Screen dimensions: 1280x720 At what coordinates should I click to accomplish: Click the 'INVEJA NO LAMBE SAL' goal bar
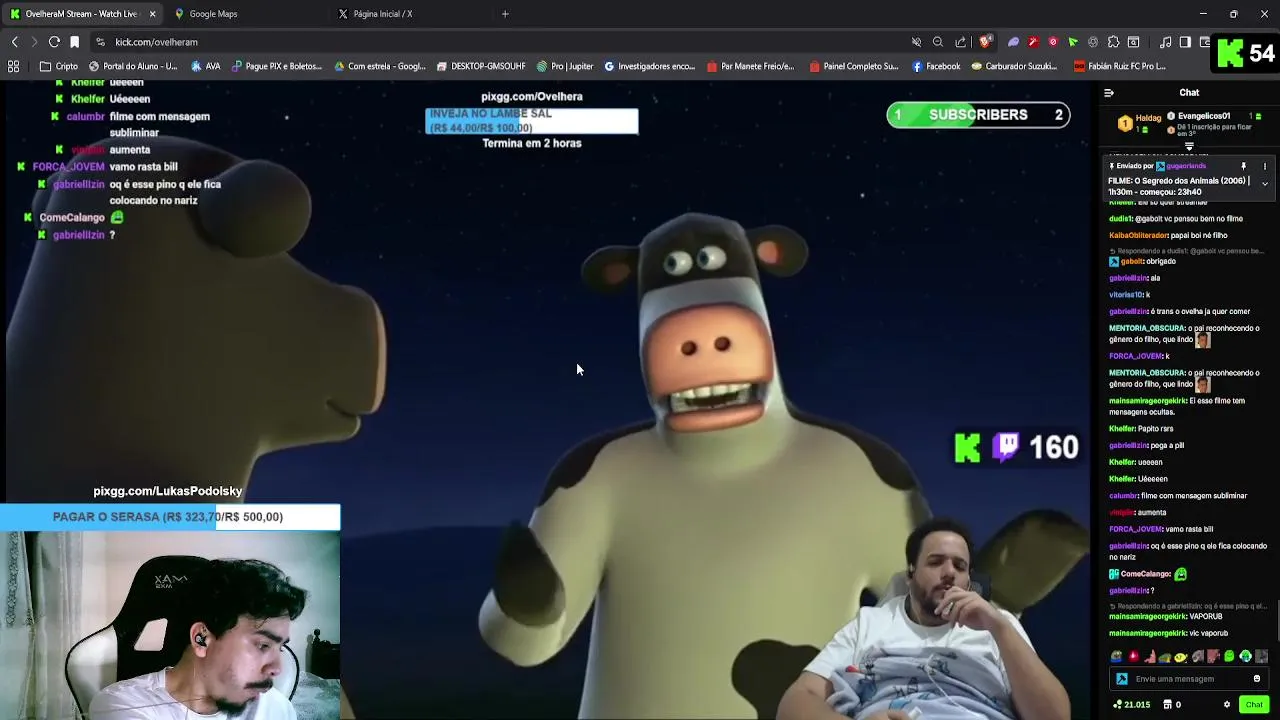click(x=532, y=121)
